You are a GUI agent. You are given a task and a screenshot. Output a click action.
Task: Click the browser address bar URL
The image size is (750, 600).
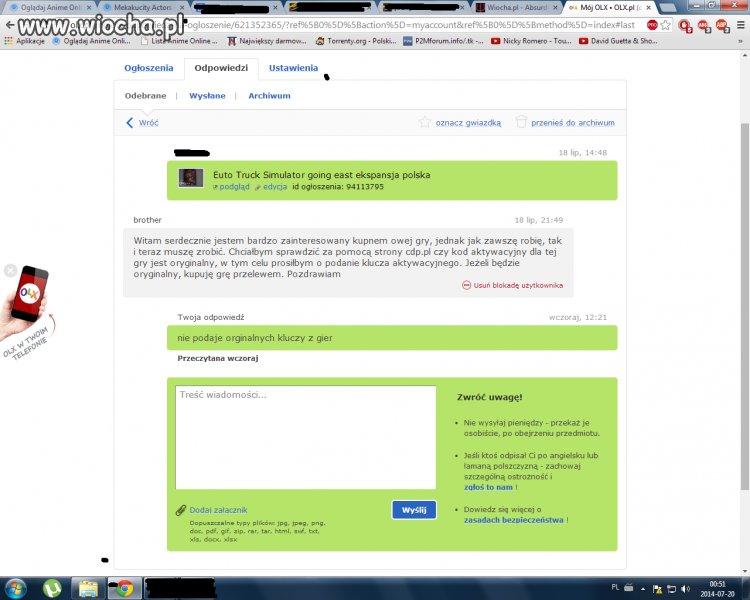pyautogui.click(x=409, y=25)
